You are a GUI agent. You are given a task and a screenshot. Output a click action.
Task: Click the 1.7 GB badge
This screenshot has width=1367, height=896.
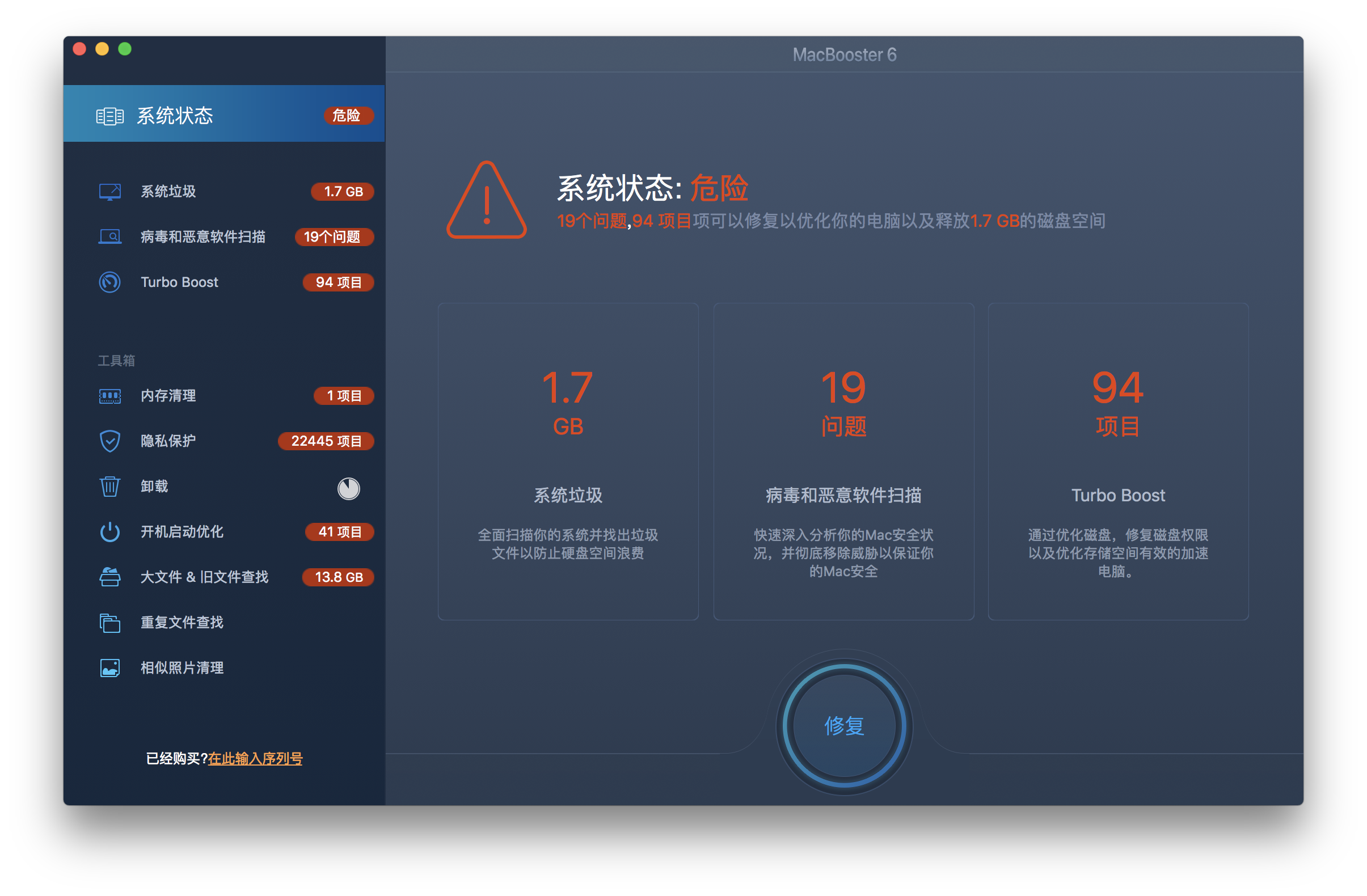pyautogui.click(x=343, y=192)
